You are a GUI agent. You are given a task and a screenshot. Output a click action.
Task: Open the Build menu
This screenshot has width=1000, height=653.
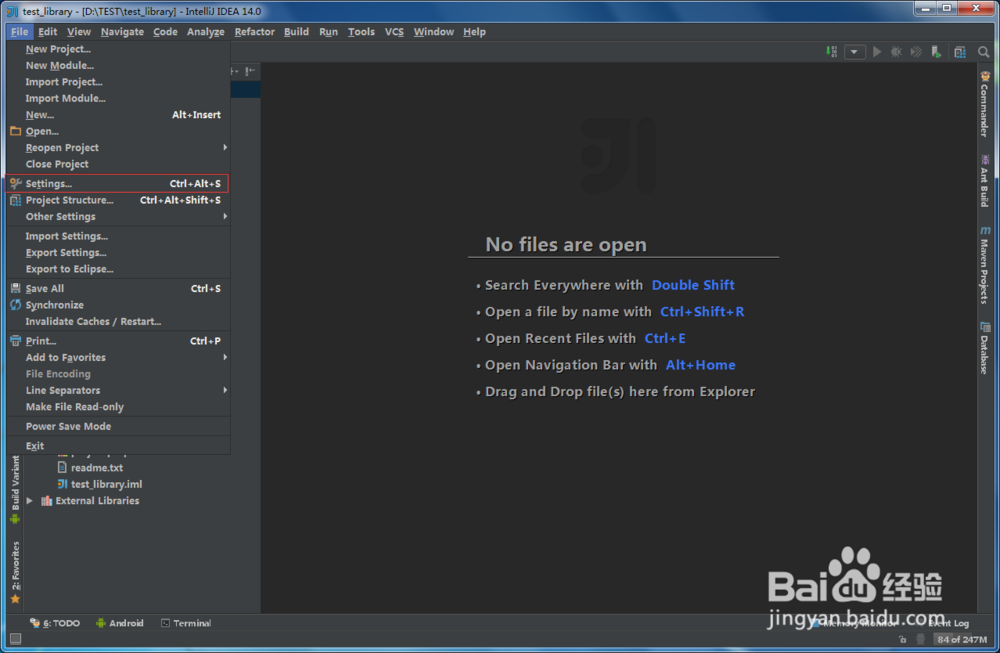tap(296, 32)
